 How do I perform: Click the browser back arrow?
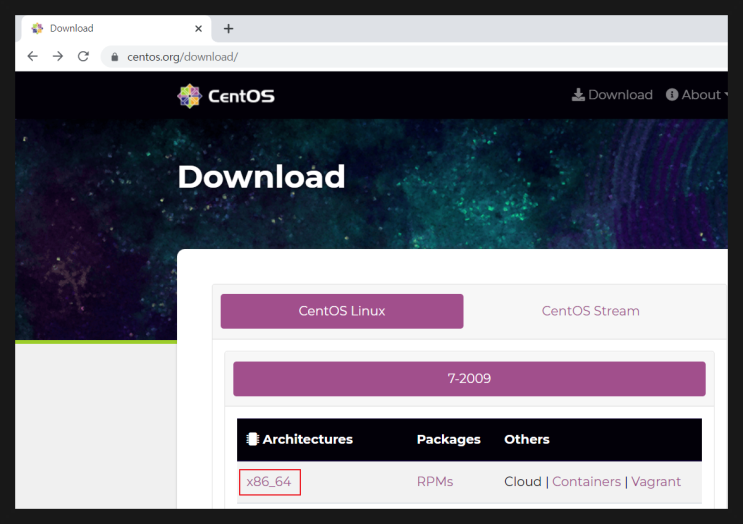pyautogui.click(x=32, y=56)
